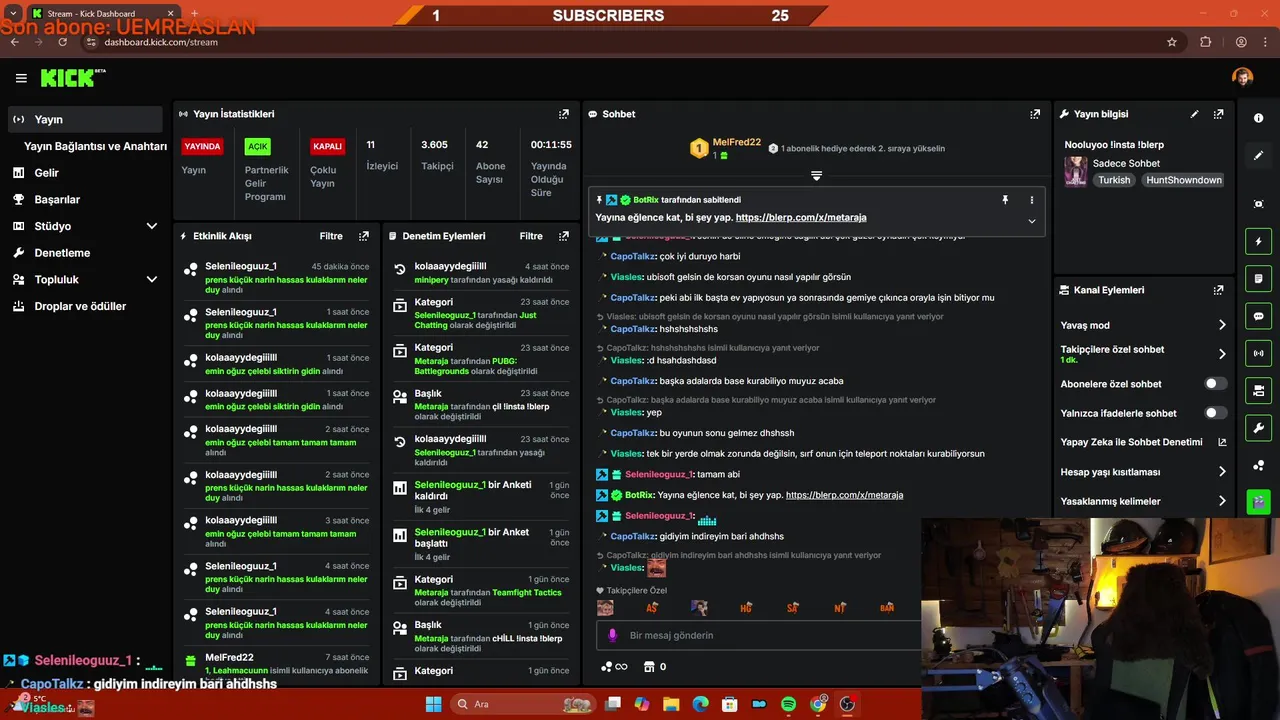The width and height of the screenshot is (1280, 720).
Task: Open Hesap yaşı kısıtlaması settings
Action: [1144, 472]
